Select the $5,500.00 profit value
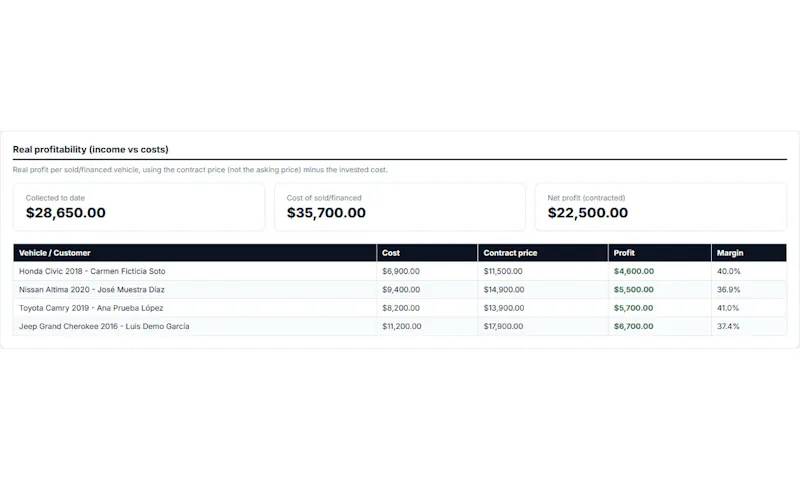 click(x=634, y=290)
